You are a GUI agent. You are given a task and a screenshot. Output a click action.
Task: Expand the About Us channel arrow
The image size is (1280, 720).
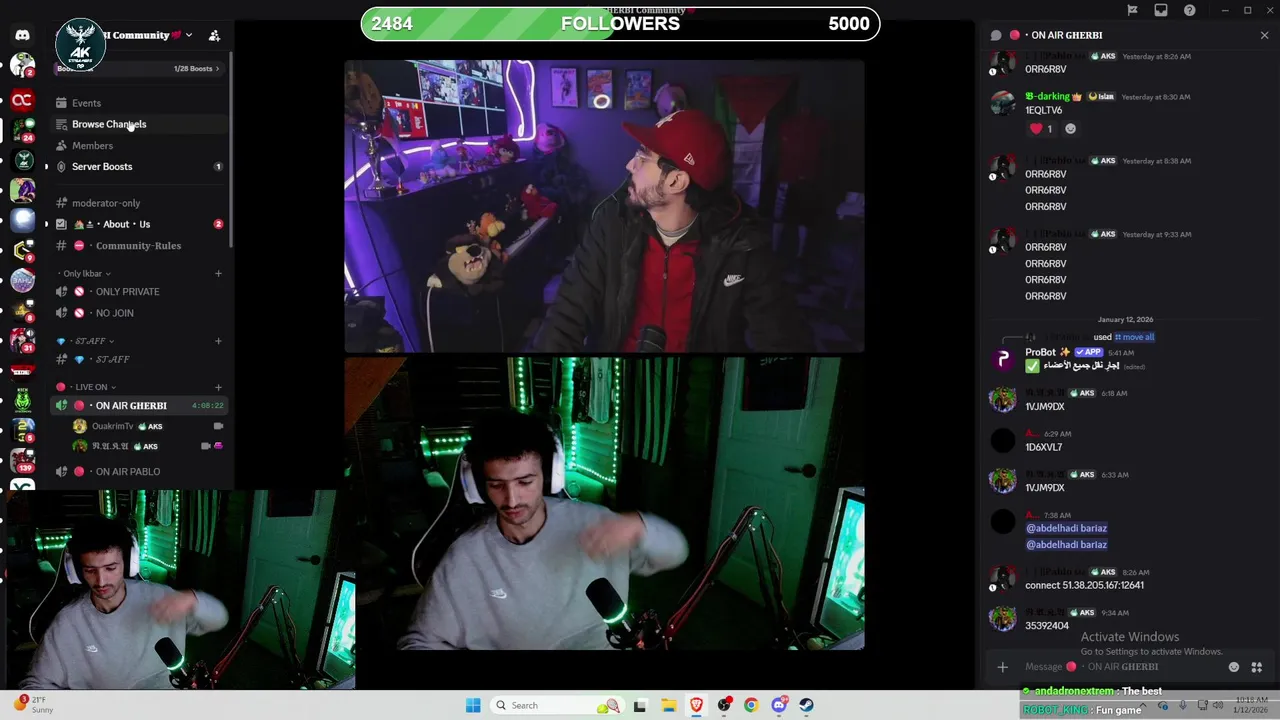coord(45,224)
